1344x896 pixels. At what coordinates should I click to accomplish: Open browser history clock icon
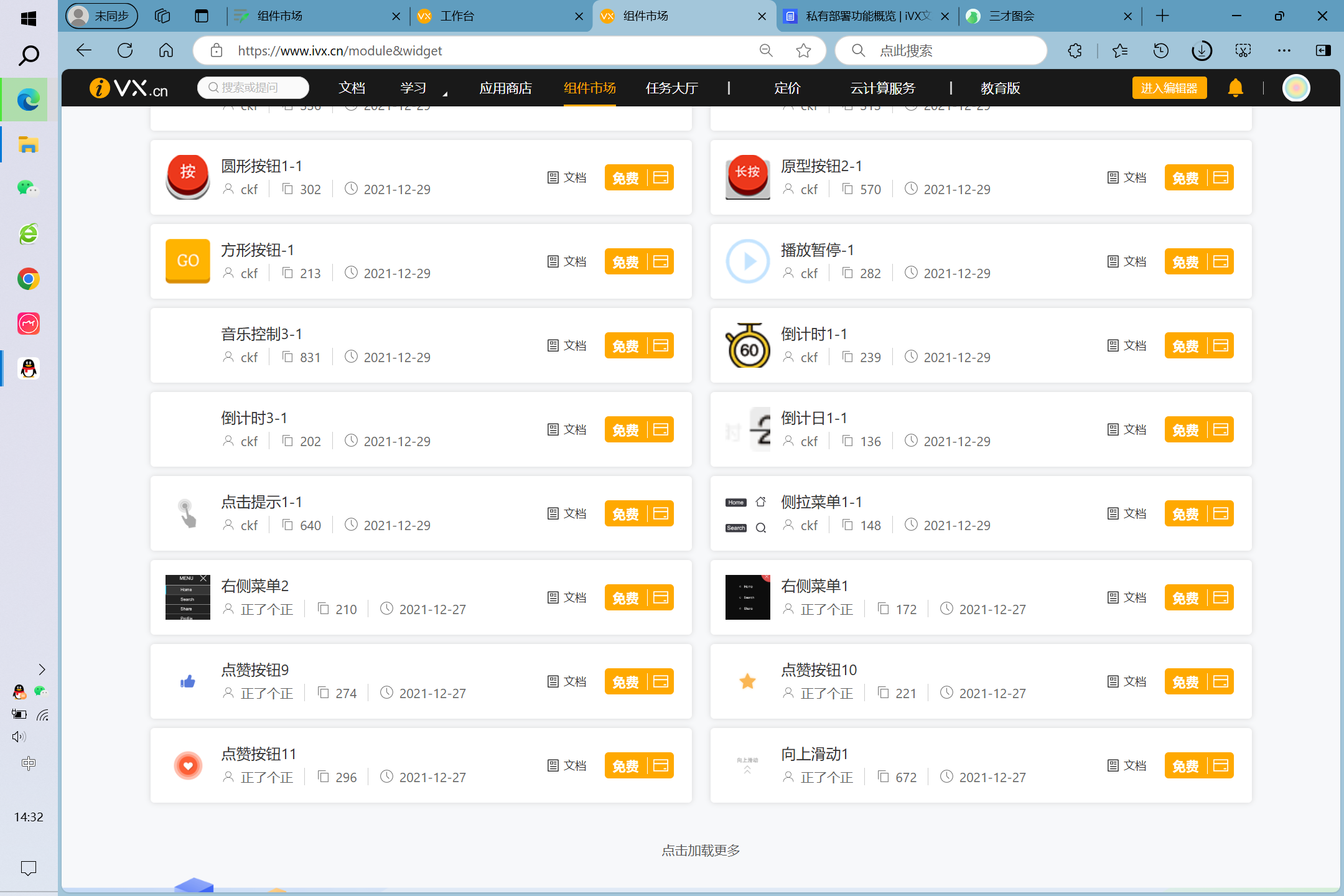1160,50
